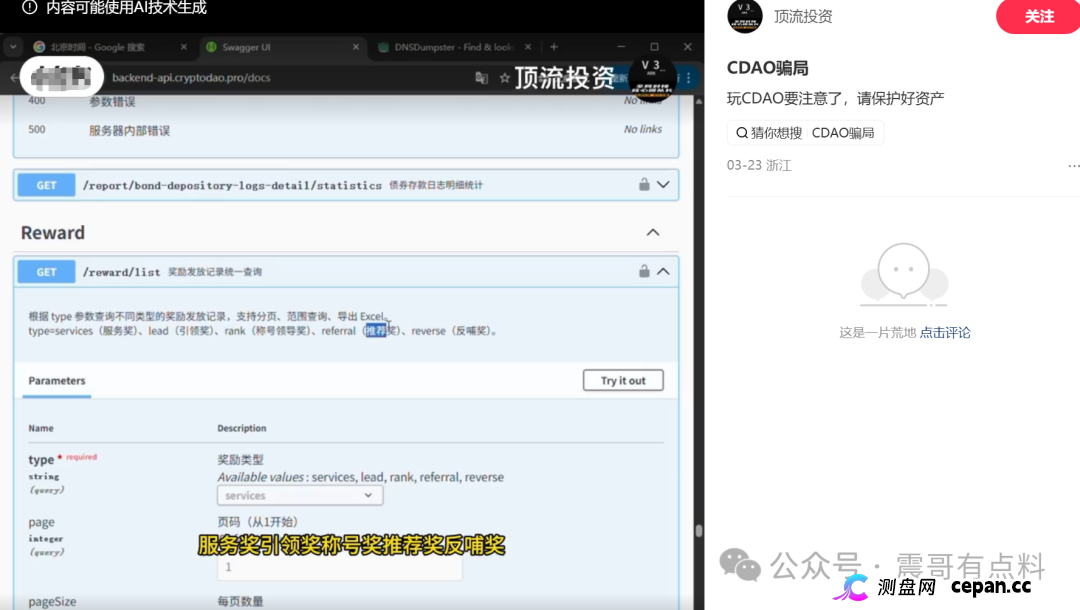This screenshot has width=1080, height=610.
Task: Open comments via 点击评论 link
Action: [x=944, y=332]
